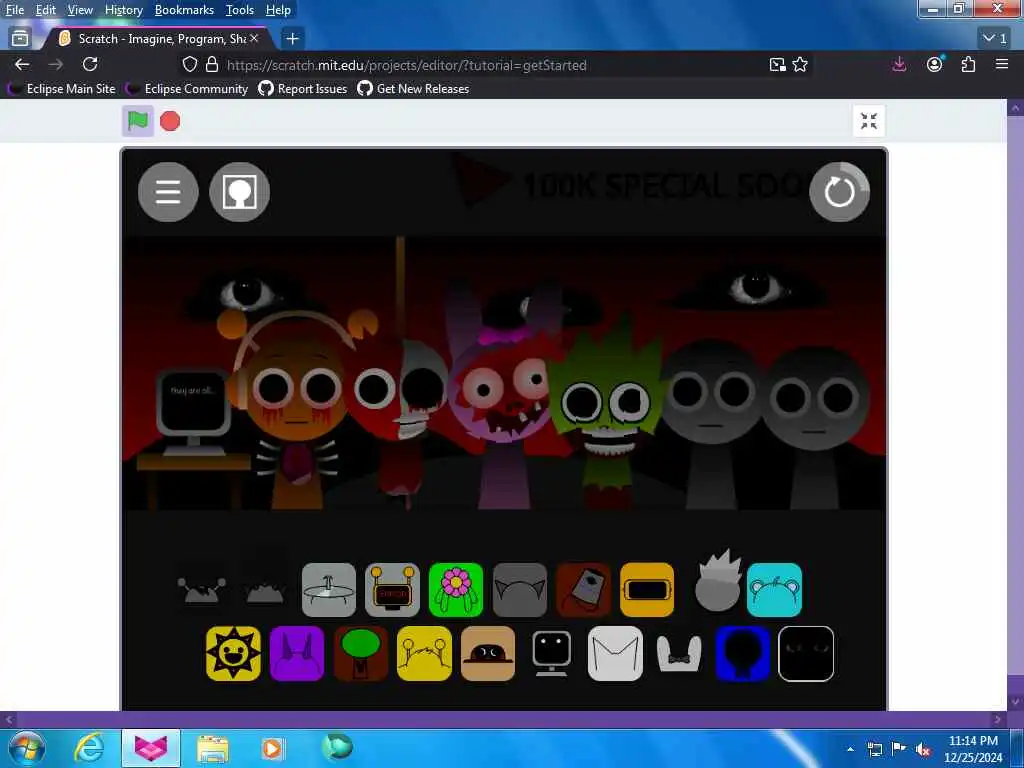1024x768 pixels.
Task: Select the gray cat-ears sound icon
Action: point(520,590)
